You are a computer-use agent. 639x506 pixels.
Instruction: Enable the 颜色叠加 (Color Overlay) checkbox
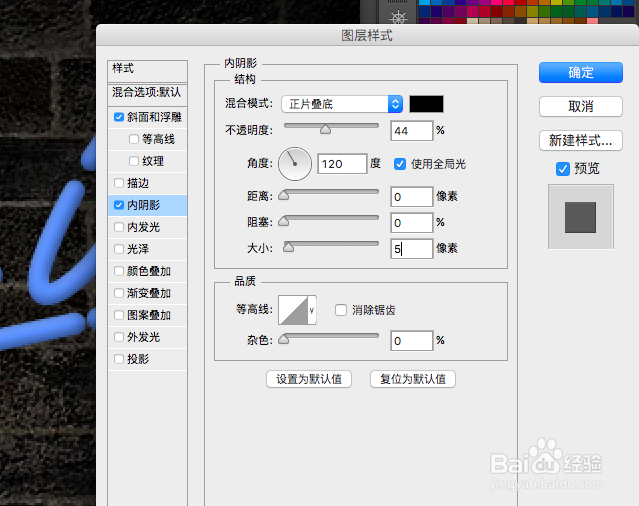point(119,271)
